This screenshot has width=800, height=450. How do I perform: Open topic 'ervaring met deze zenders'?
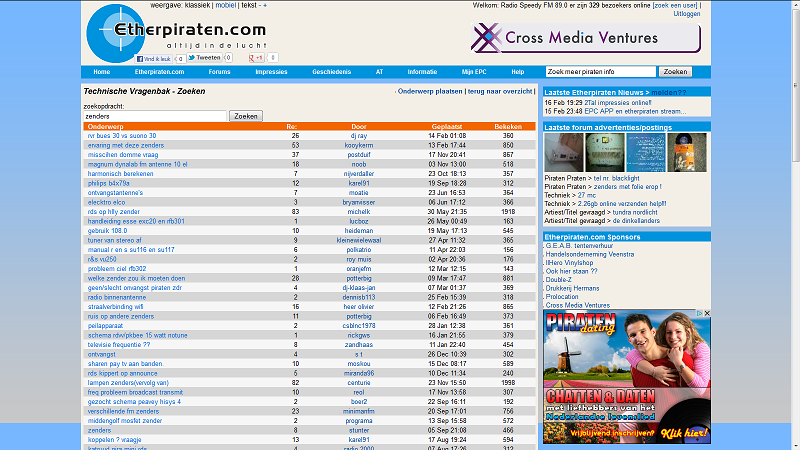tap(126, 145)
